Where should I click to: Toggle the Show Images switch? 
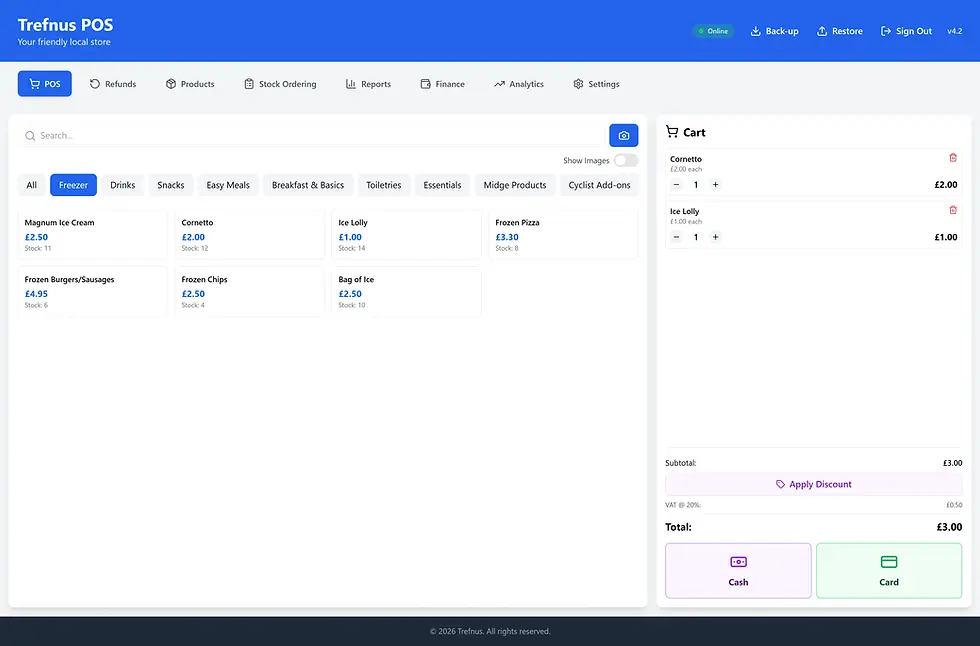pos(626,161)
